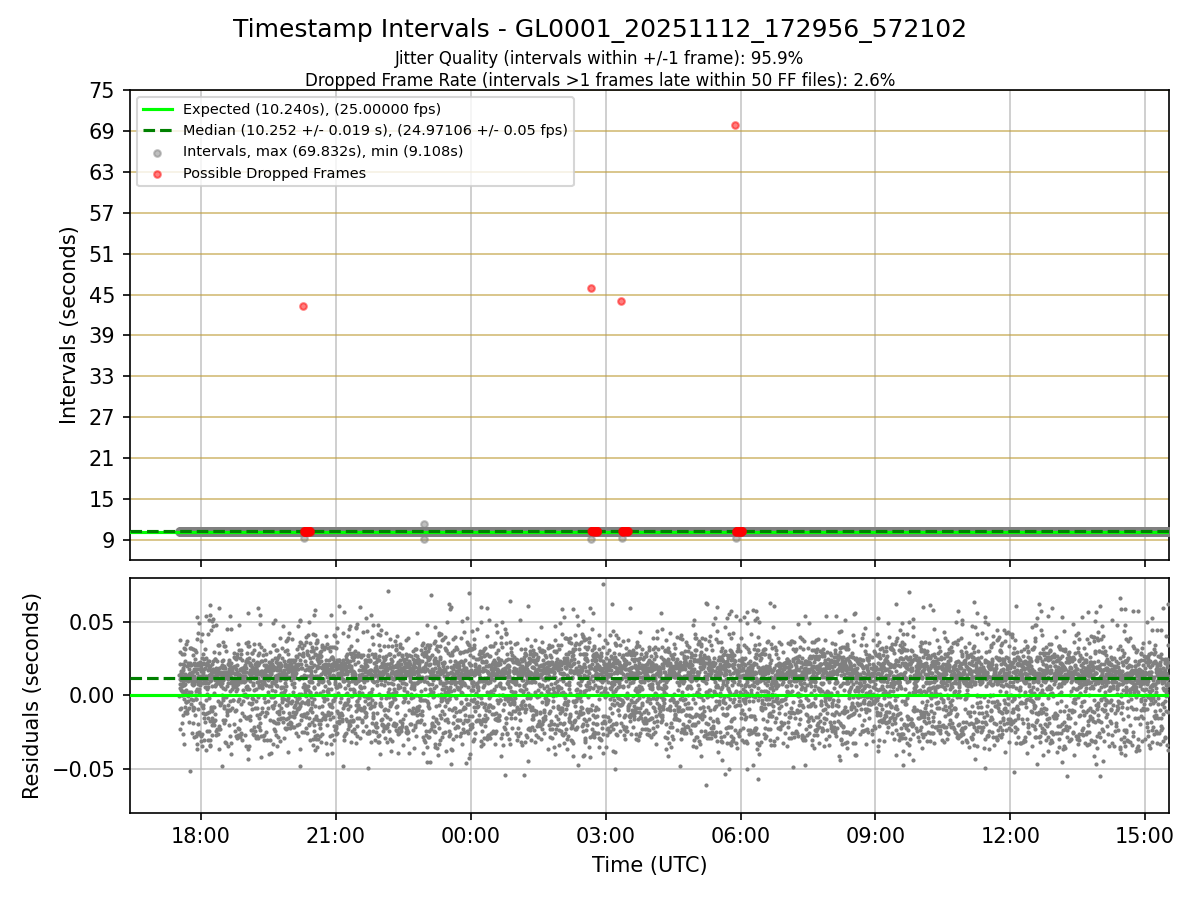The height and width of the screenshot is (900, 1200).
Task: Click the red outlier point near 44 seconds after 03:00
Action: click(x=621, y=301)
